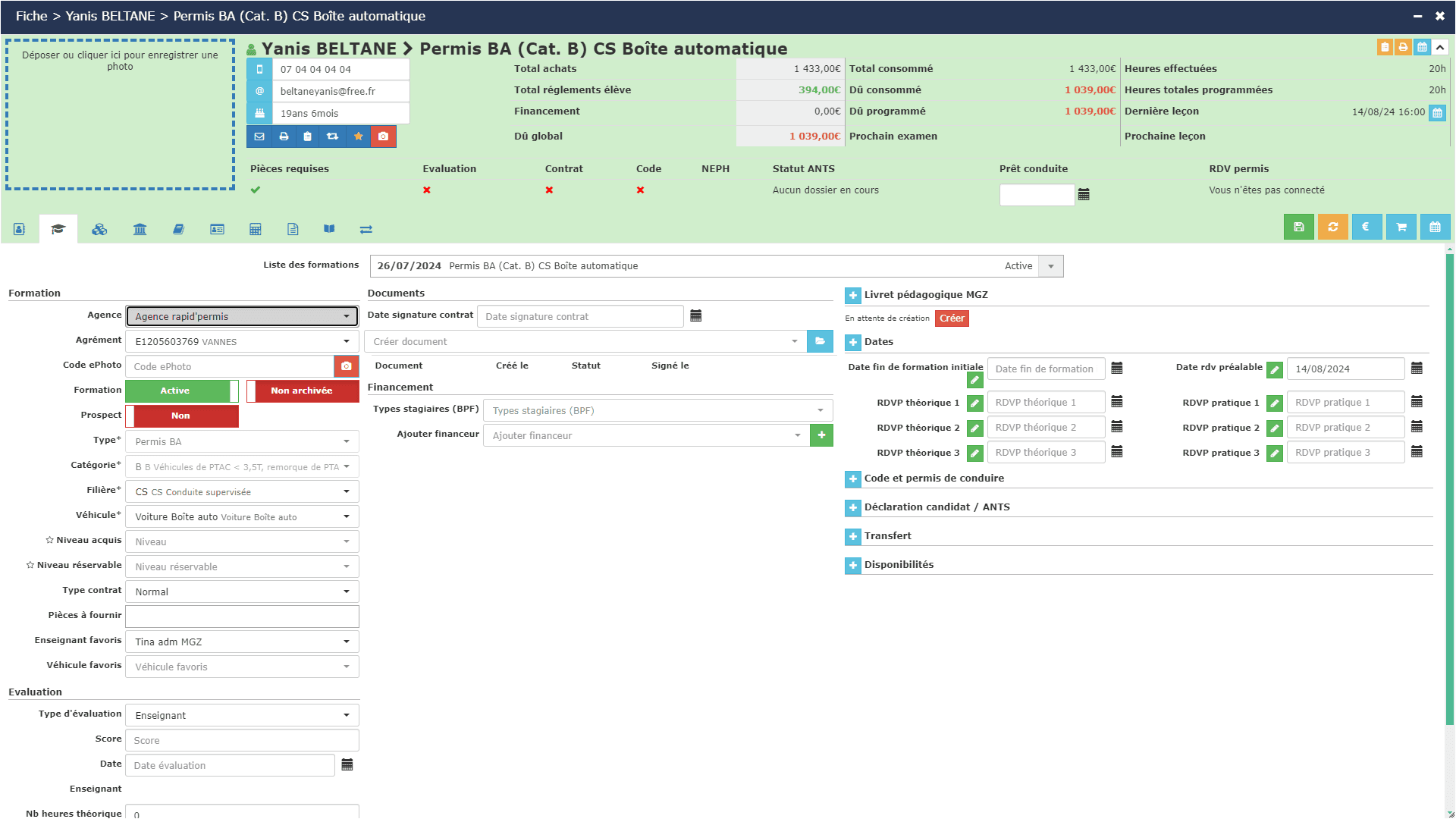
Task: Click the euro payment icon
Action: 1367,227
